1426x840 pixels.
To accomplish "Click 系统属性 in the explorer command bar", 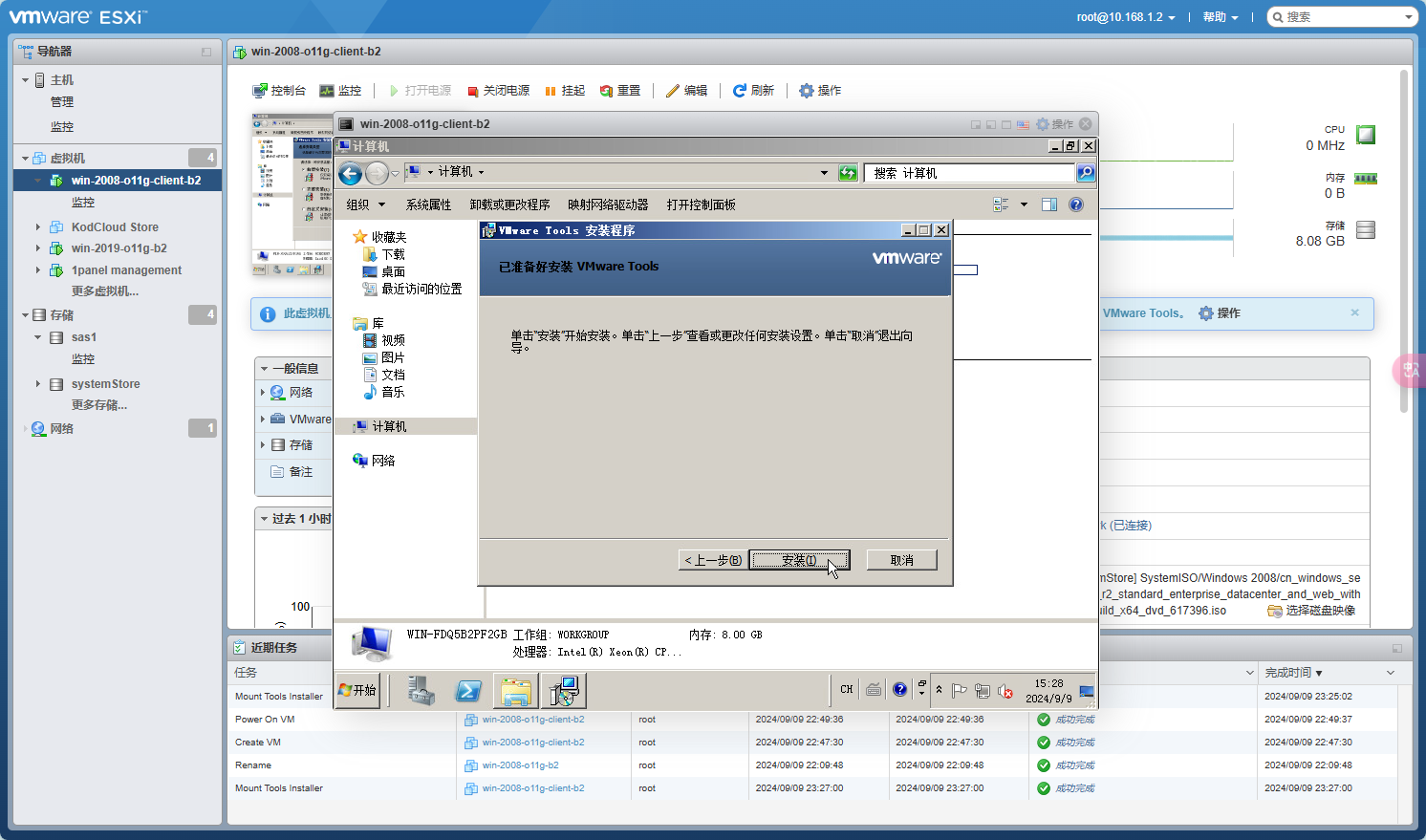I will coord(428,205).
